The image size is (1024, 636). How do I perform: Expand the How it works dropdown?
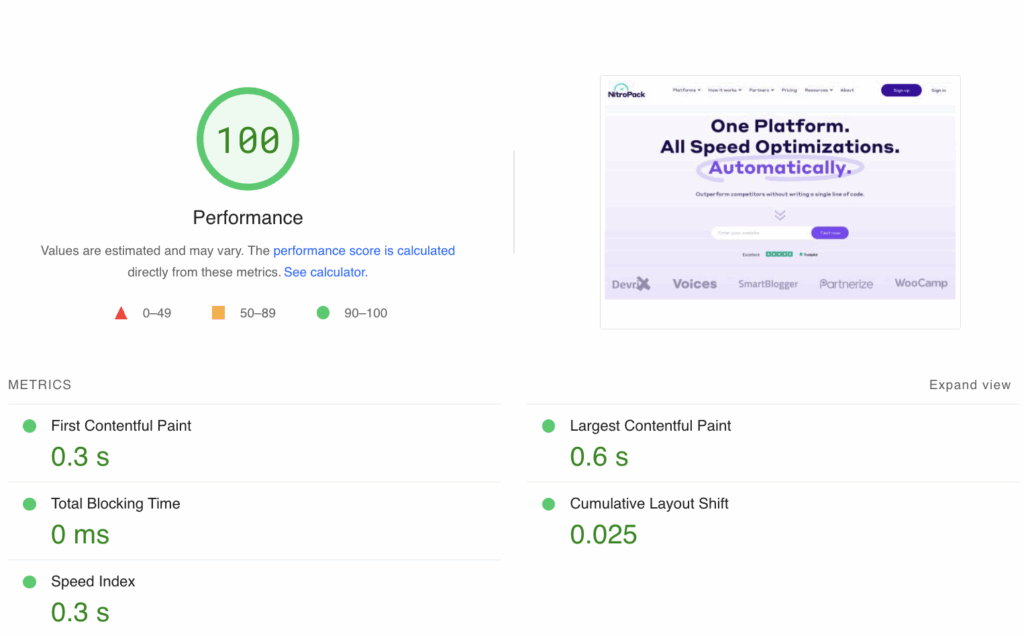[725, 90]
